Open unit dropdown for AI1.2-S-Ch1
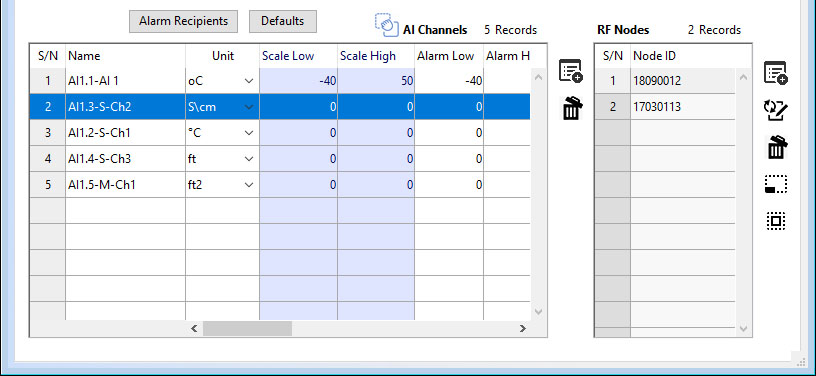816x376 pixels. pos(249,133)
